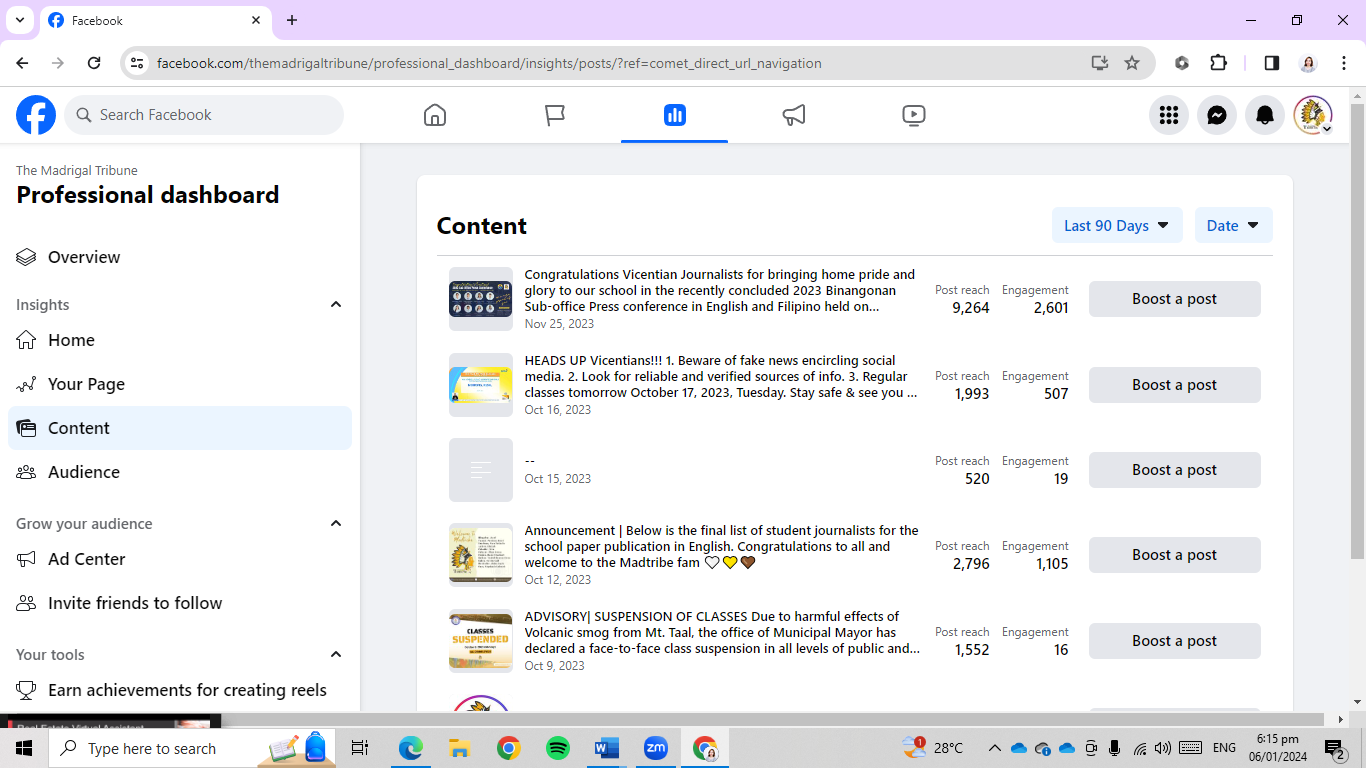Screen dimensions: 1366x768
Task: Switch to the Facebook browser tab
Action: tap(155, 20)
